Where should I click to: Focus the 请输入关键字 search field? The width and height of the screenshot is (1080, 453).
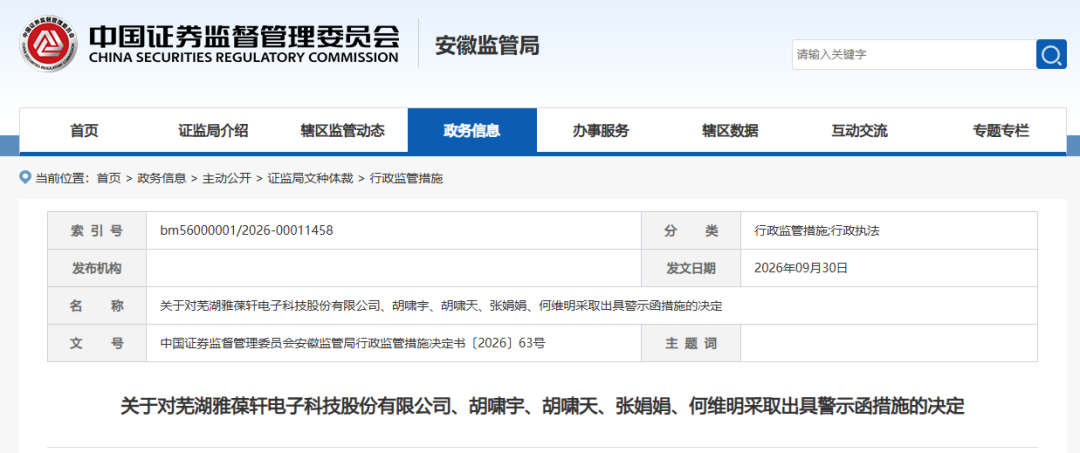[914, 54]
